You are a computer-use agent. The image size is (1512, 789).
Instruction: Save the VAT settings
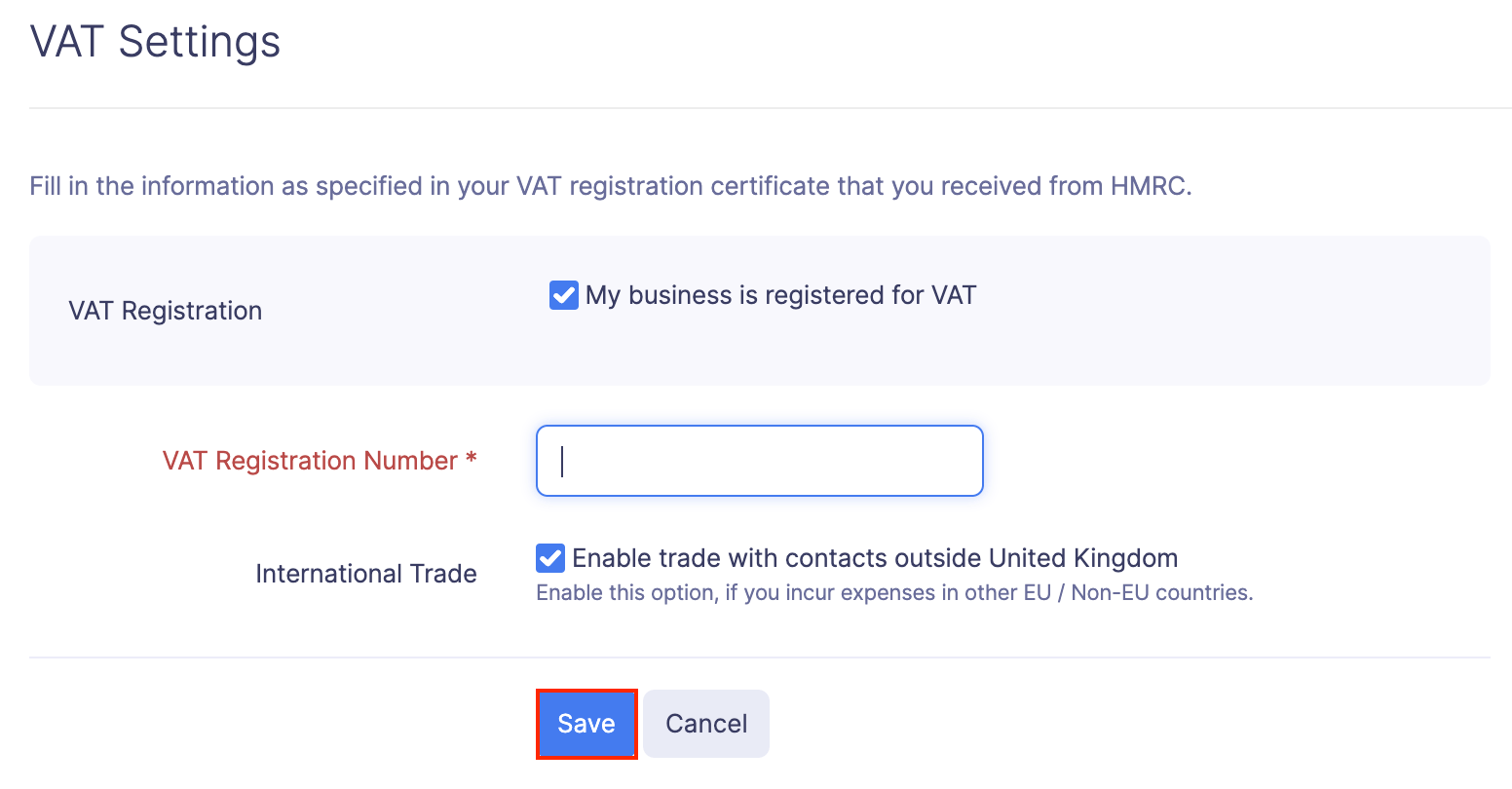[586, 723]
